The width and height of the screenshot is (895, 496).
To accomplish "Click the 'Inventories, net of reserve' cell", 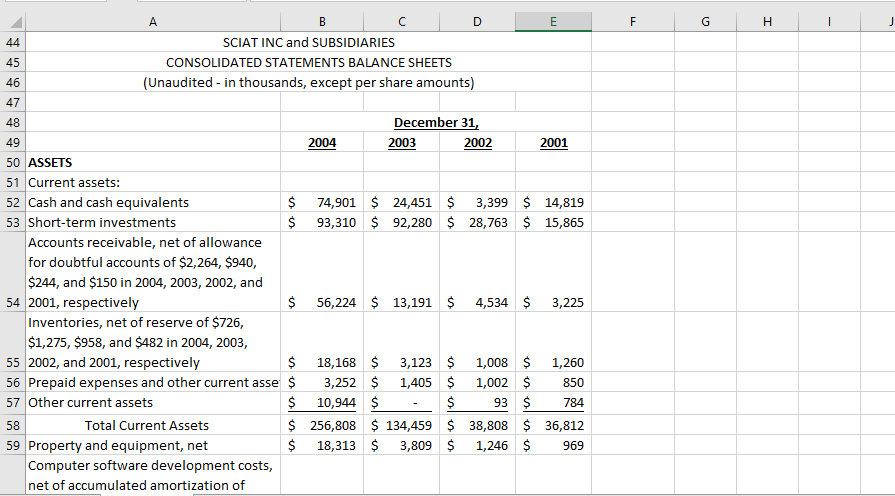I will (x=153, y=342).
